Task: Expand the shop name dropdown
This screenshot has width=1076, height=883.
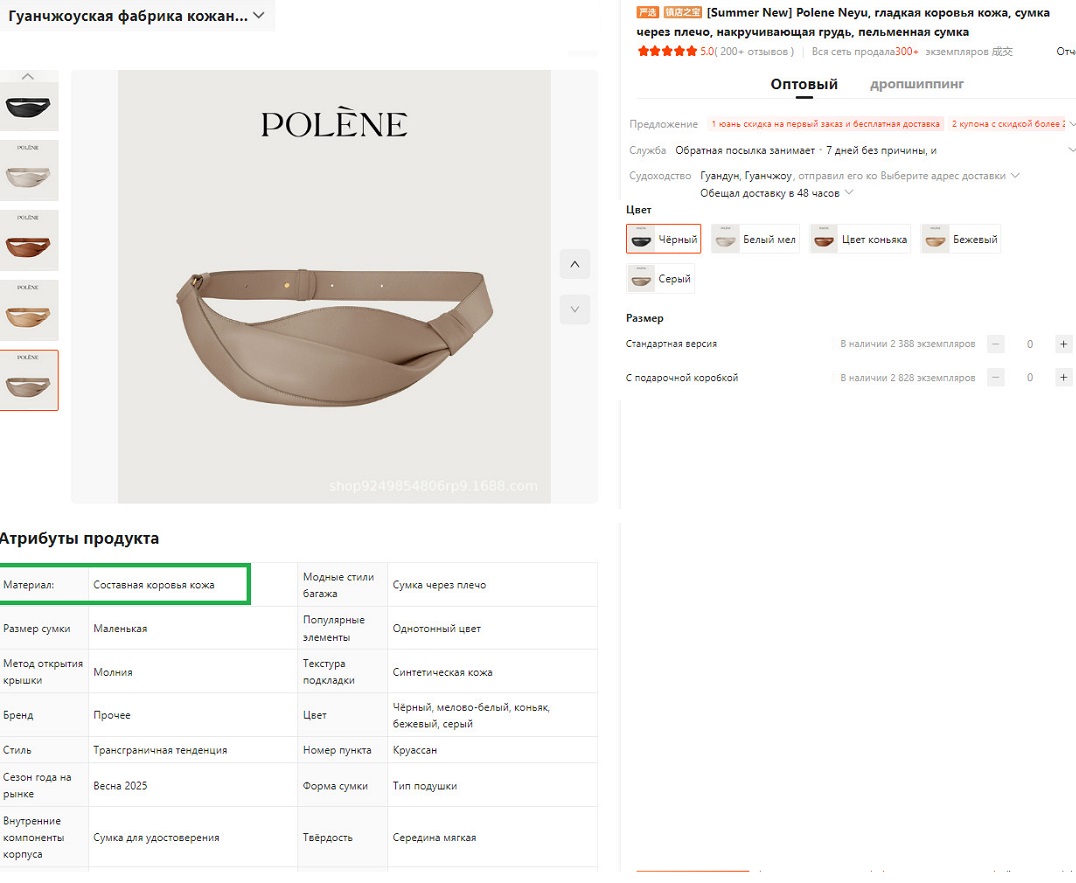Action: (x=259, y=15)
